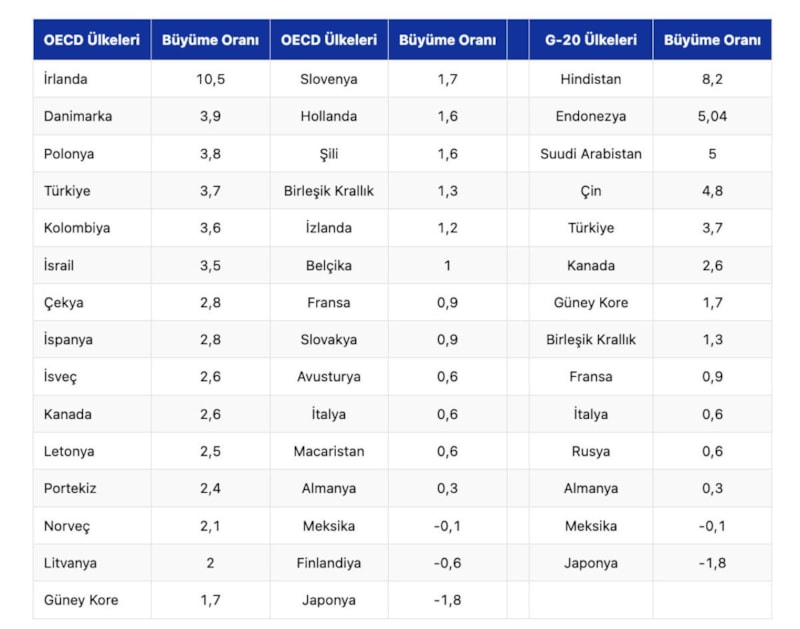Select the Kolombiya country cell
Image resolution: width=800 pixels, height=629 pixels.
pyautogui.click(x=92, y=228)
